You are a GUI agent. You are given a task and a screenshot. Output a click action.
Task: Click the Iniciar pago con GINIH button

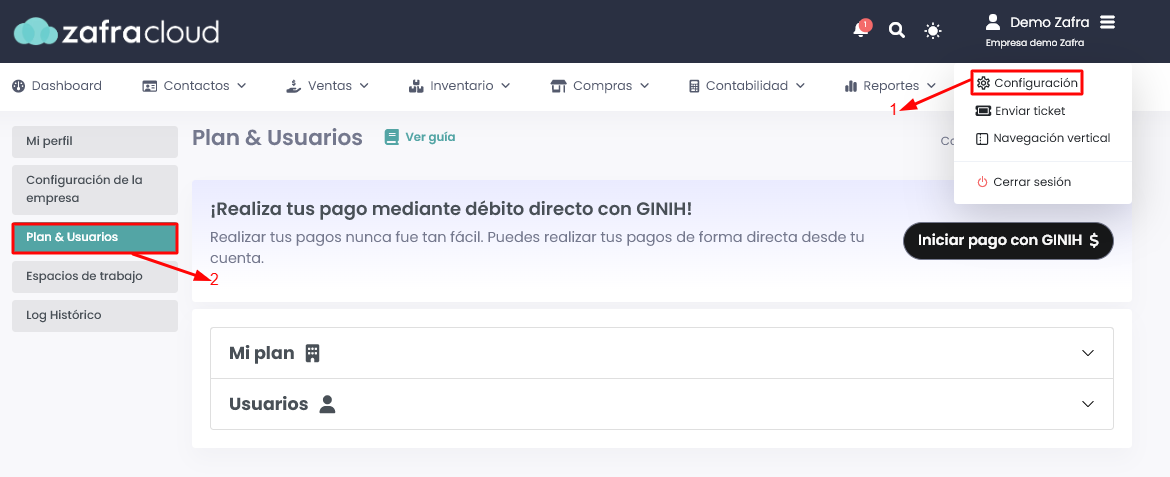tap(1008, 241)
